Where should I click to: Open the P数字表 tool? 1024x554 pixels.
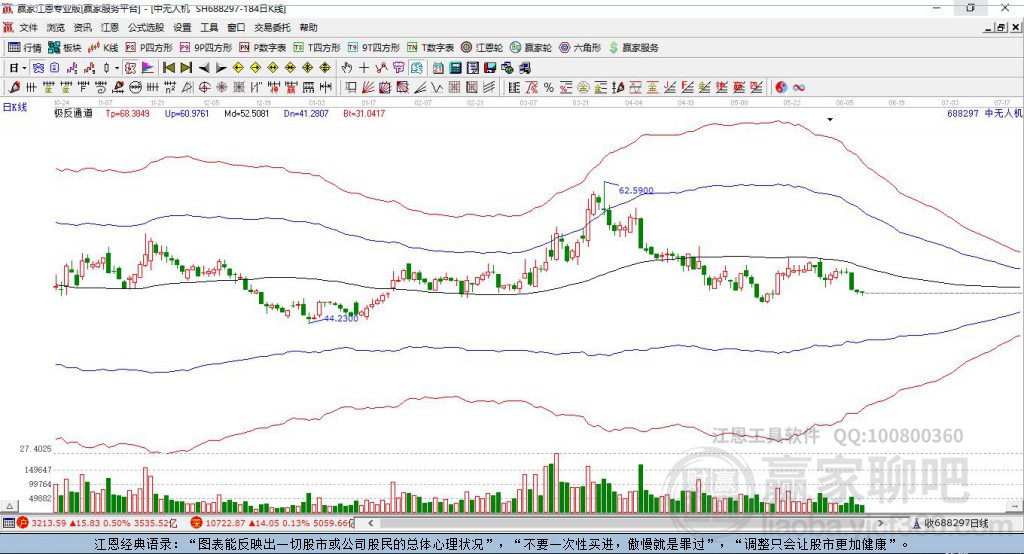(x=263, y=48)
